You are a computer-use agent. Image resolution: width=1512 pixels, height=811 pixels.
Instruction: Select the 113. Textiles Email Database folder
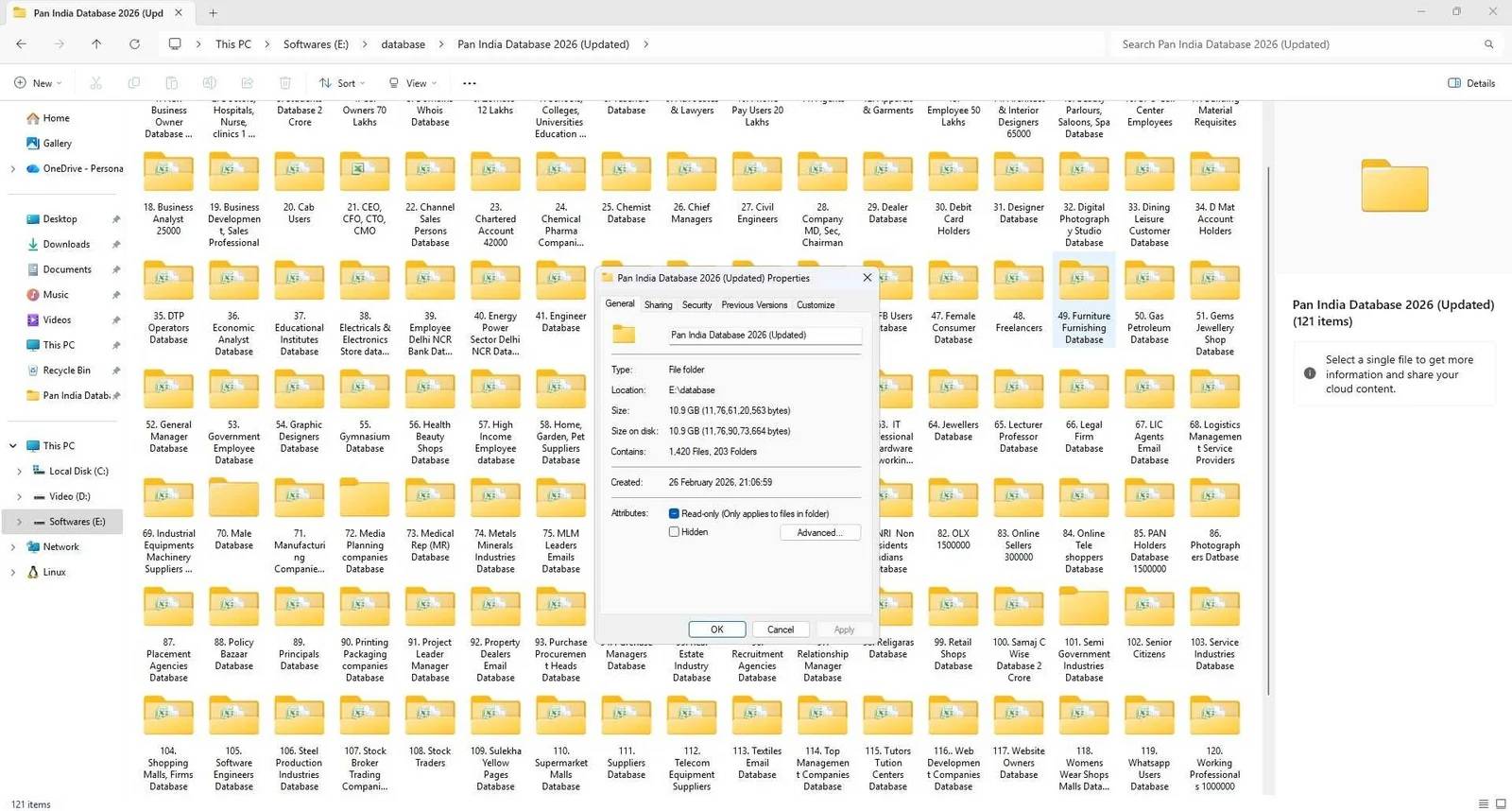click(x=757, y=737)
